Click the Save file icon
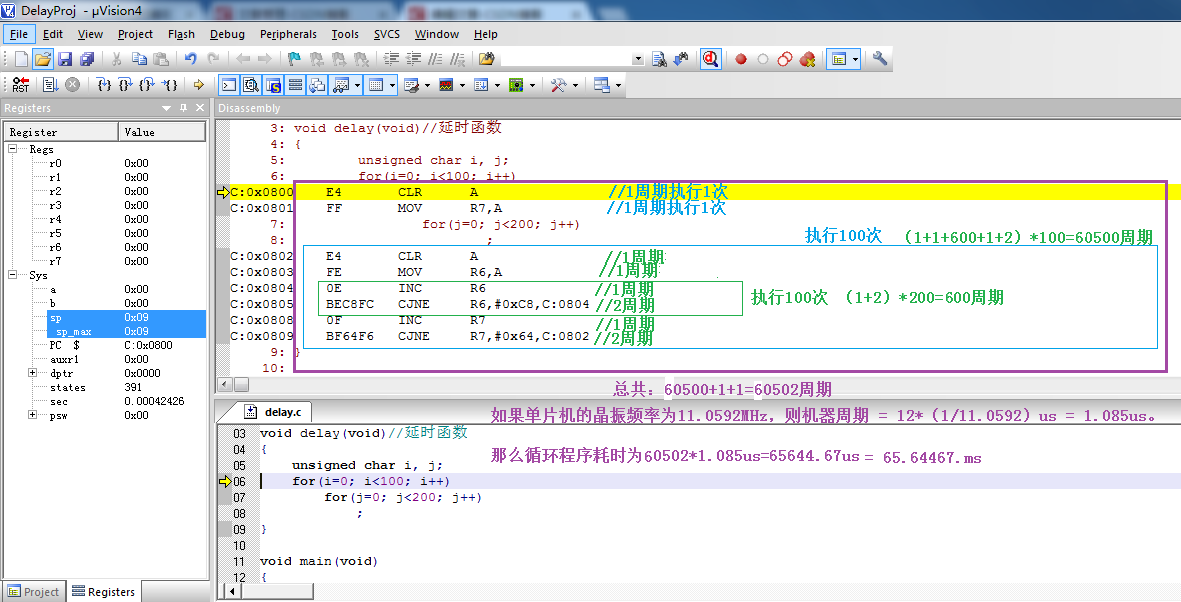 point(65,59)
